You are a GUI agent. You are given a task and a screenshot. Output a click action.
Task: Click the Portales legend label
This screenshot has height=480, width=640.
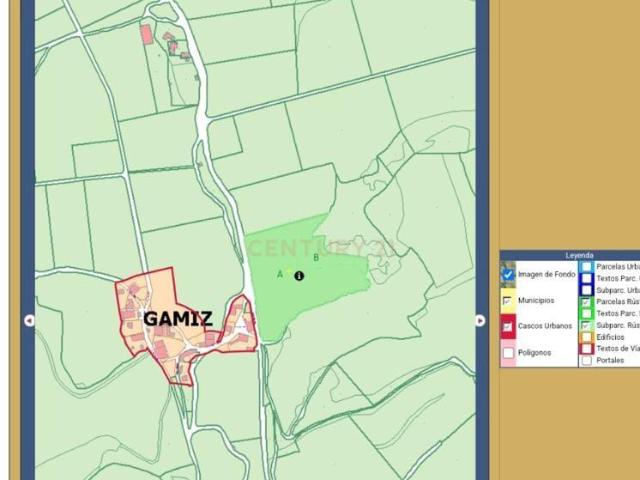[610, 360]
